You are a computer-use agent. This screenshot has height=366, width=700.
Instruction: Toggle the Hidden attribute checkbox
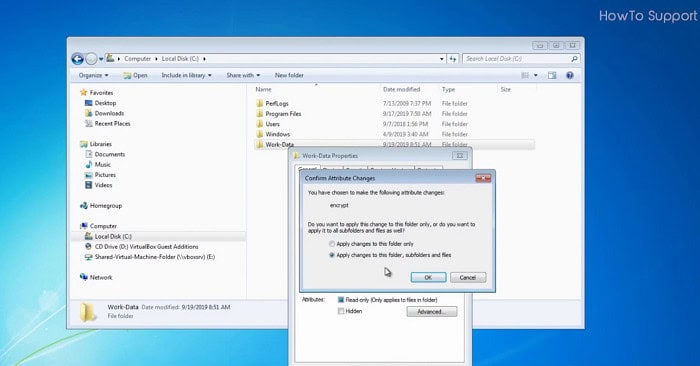pos(341,312)
